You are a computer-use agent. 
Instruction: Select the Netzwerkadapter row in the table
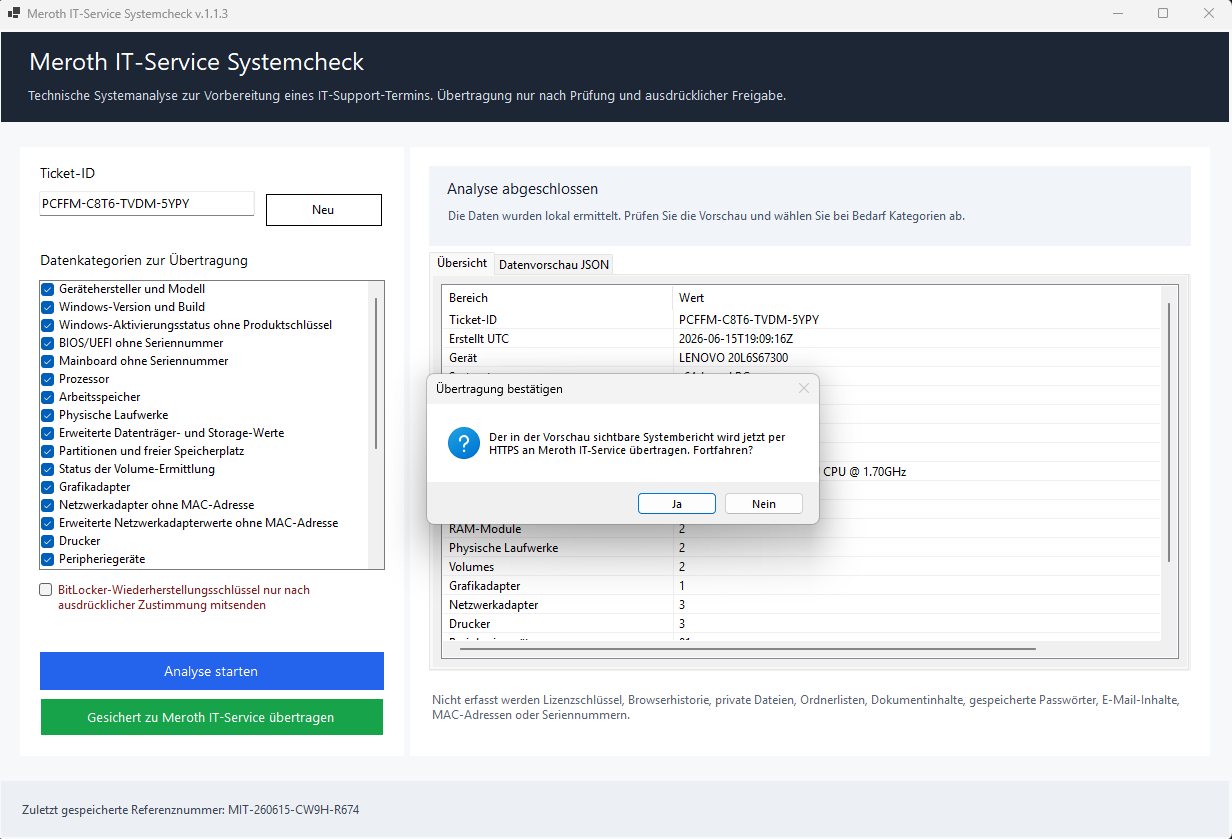tap(802, 605)
